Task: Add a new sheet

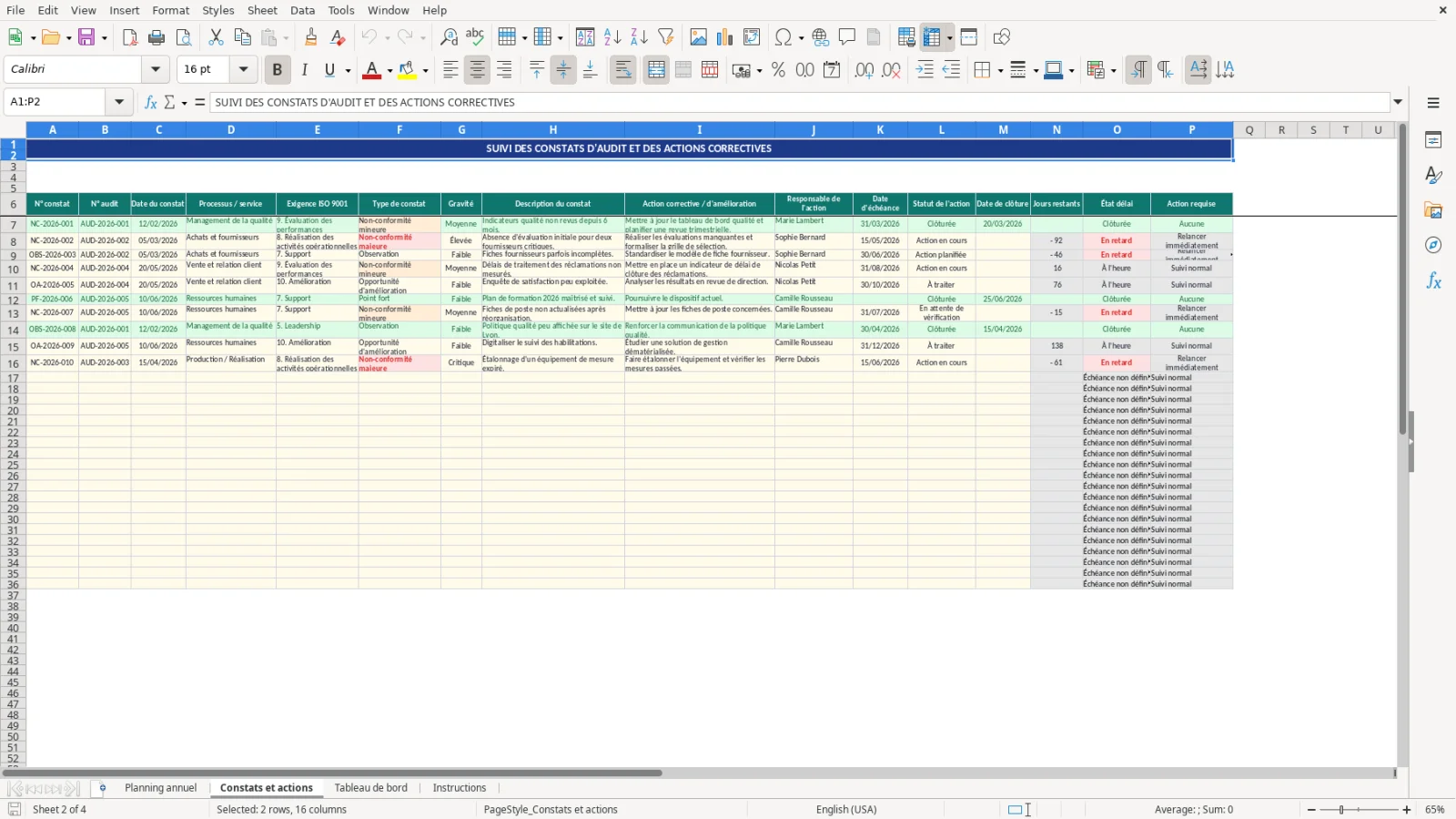Action: tap(102, 788)
